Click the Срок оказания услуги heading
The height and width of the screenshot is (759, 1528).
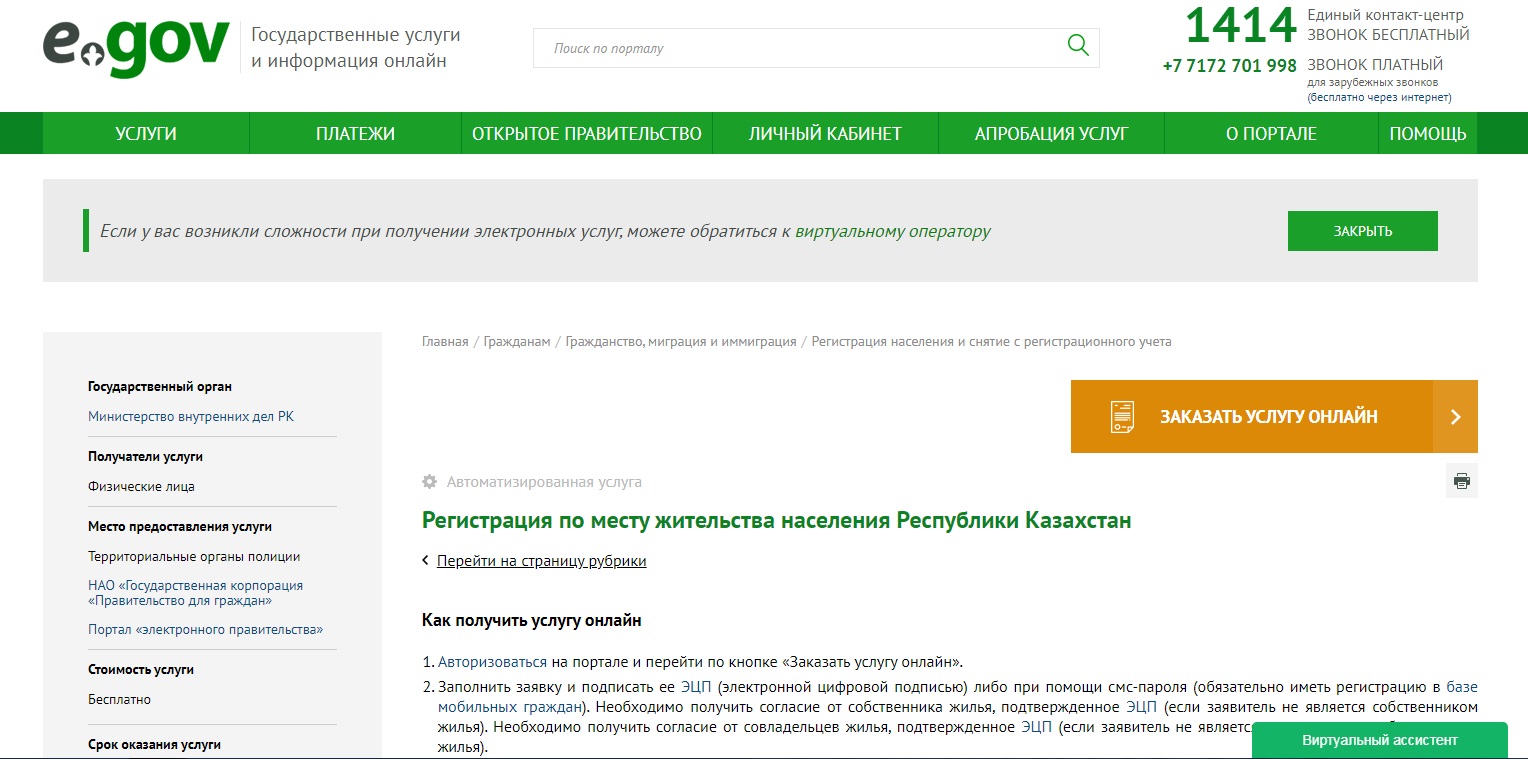point(154,745)
